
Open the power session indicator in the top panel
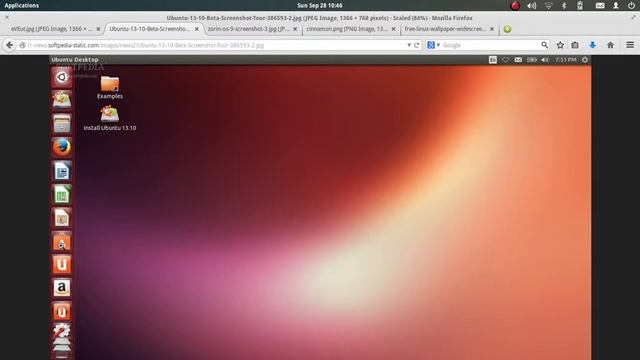[x=631, y=5]
